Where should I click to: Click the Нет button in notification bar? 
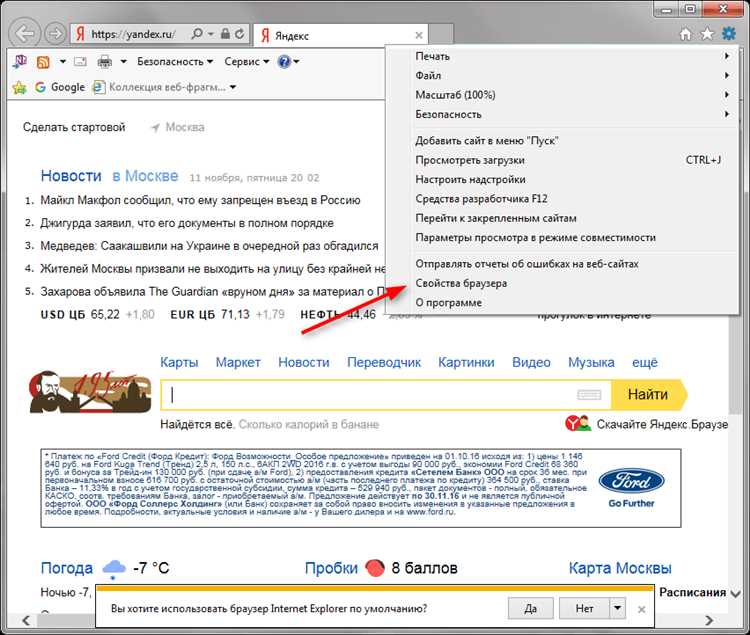584,608
